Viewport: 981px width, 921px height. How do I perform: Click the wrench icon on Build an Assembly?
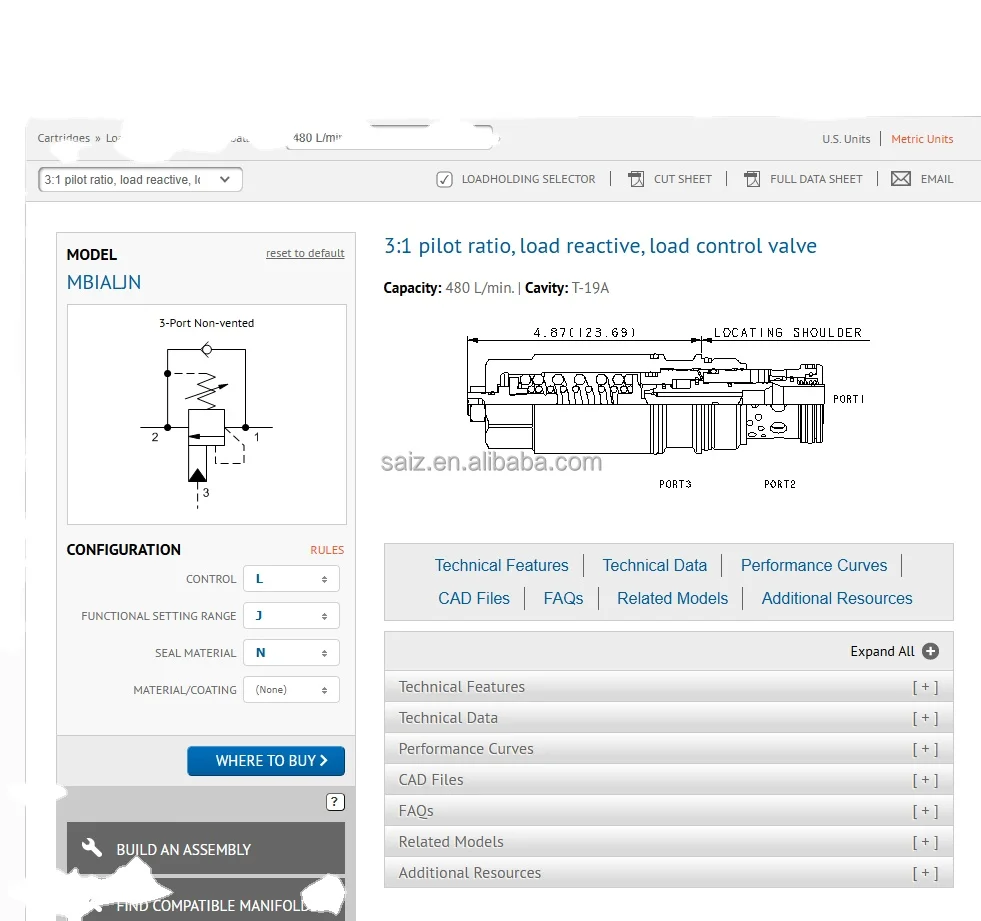coord(91,848)
